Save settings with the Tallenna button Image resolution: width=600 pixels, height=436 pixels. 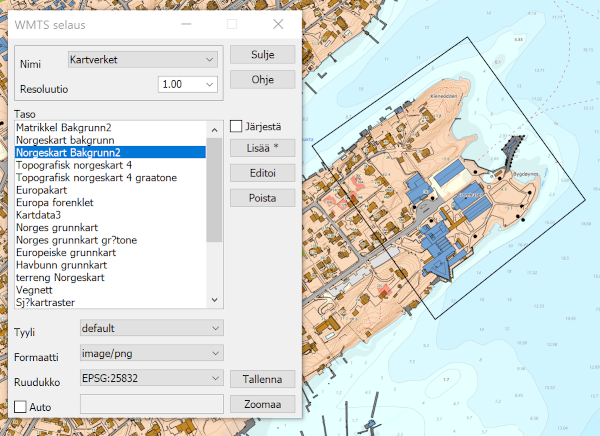tap(263, 380)
